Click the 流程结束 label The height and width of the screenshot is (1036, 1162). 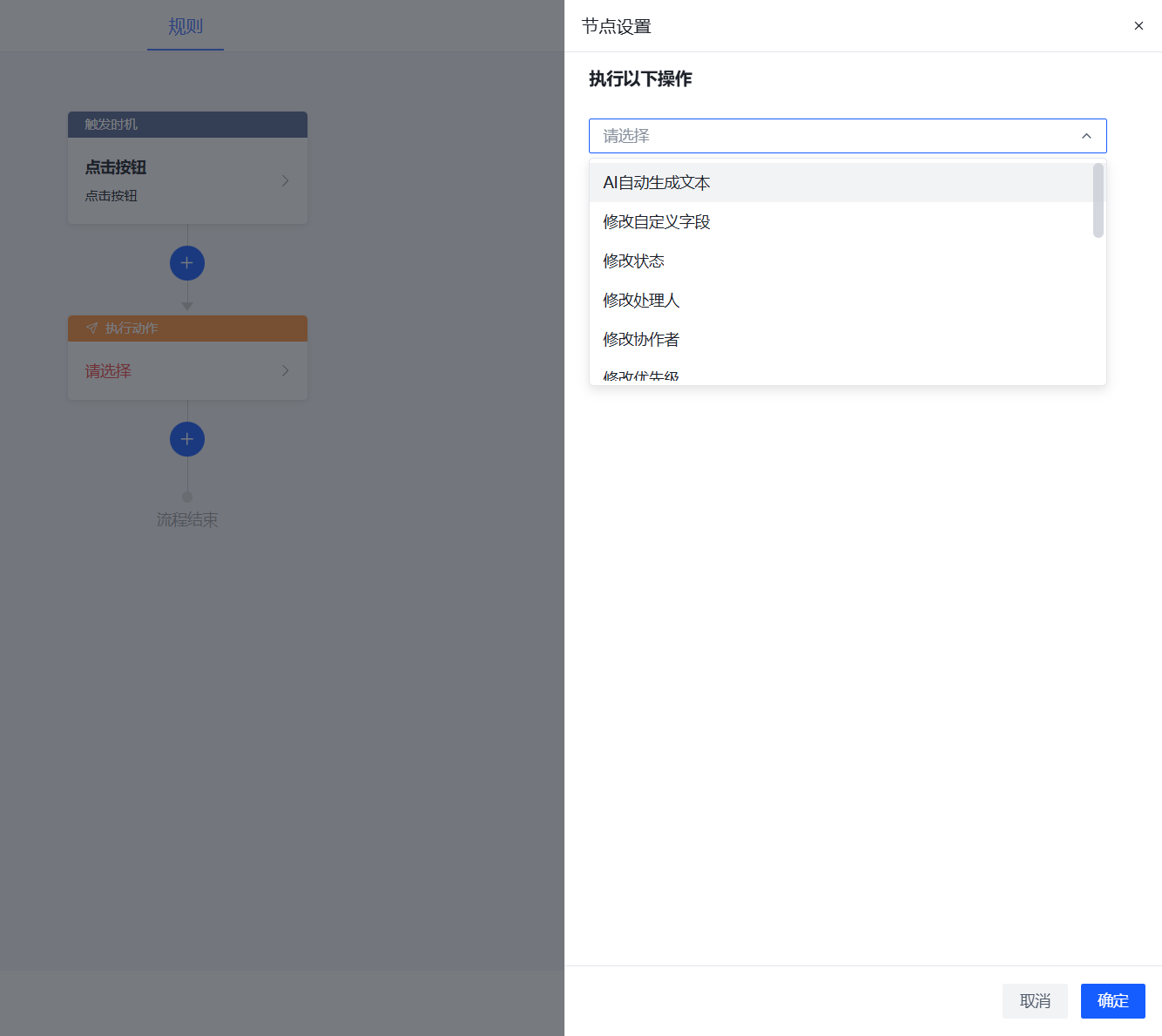pyautogui.click(x=187, y=520)
